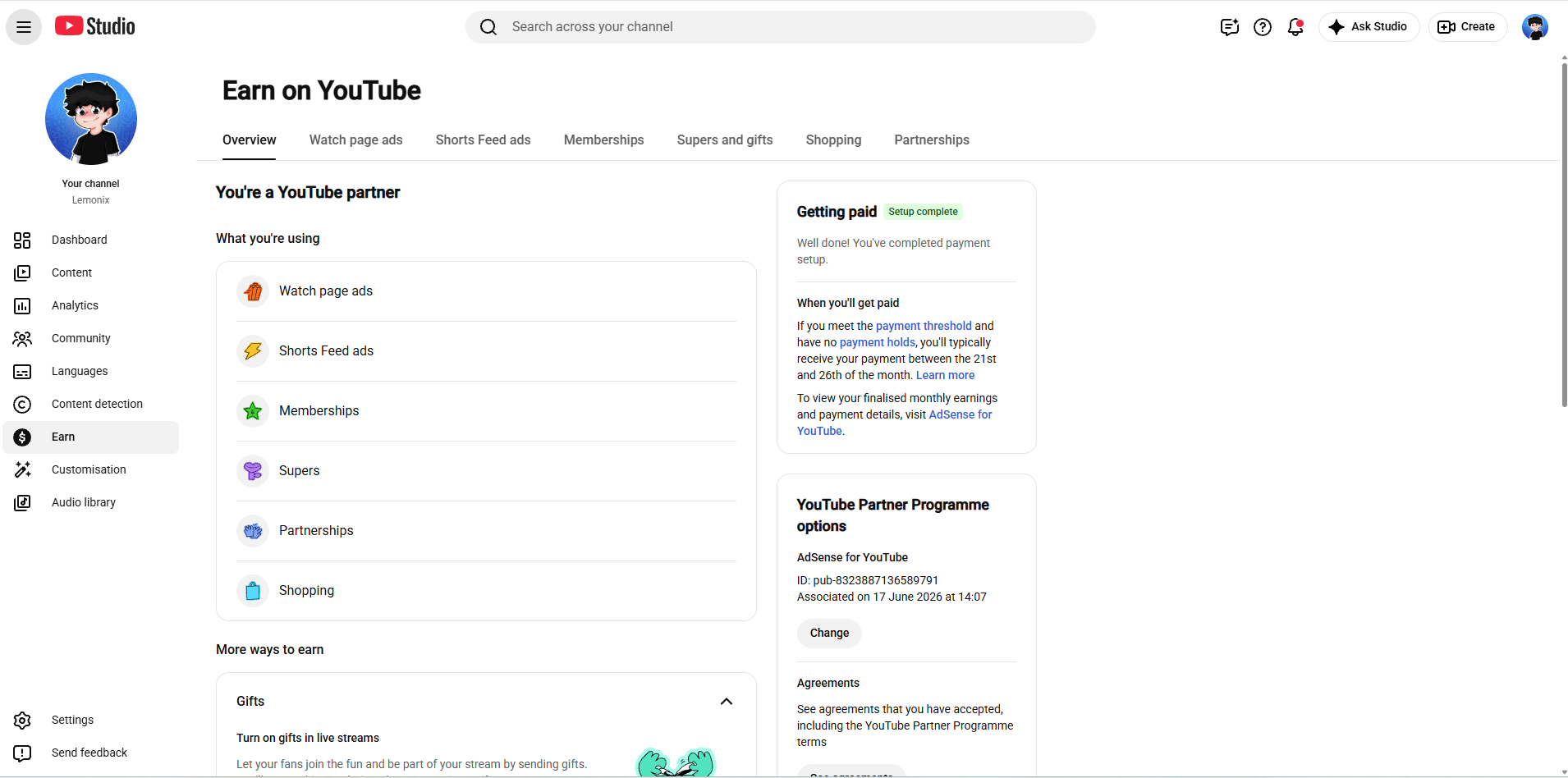Viewport: 1568px width, 778px height.
Task: Open the Supers and gifts tab
Action: click(725, 140)
